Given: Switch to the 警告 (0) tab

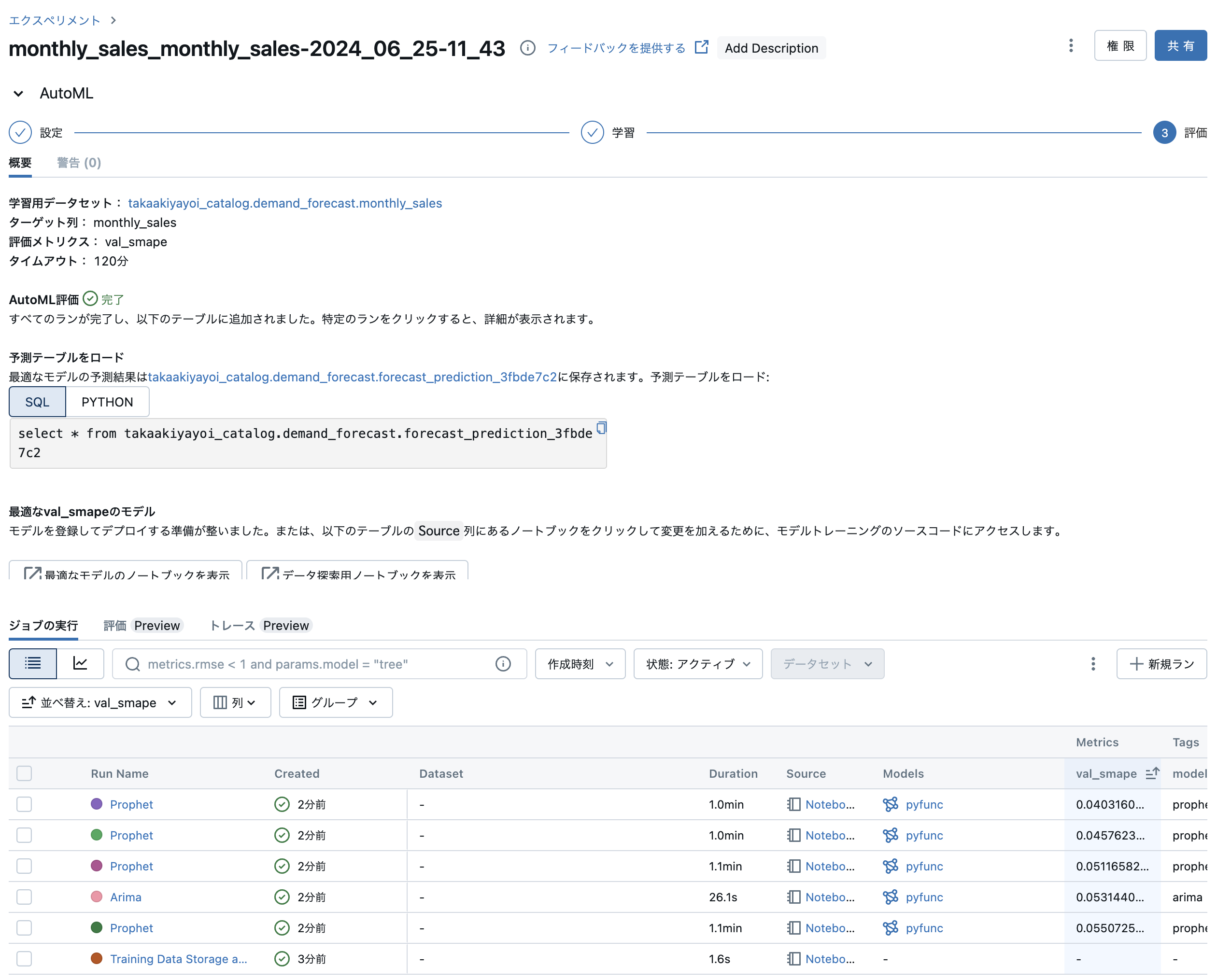Looking at the screenshot, I should click(79, 163).
